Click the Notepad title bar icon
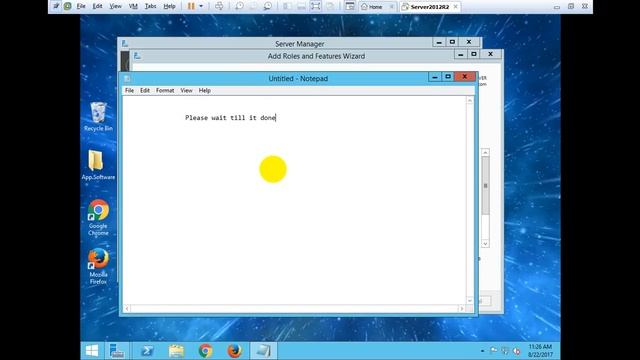640x360 pixels. 127,78
